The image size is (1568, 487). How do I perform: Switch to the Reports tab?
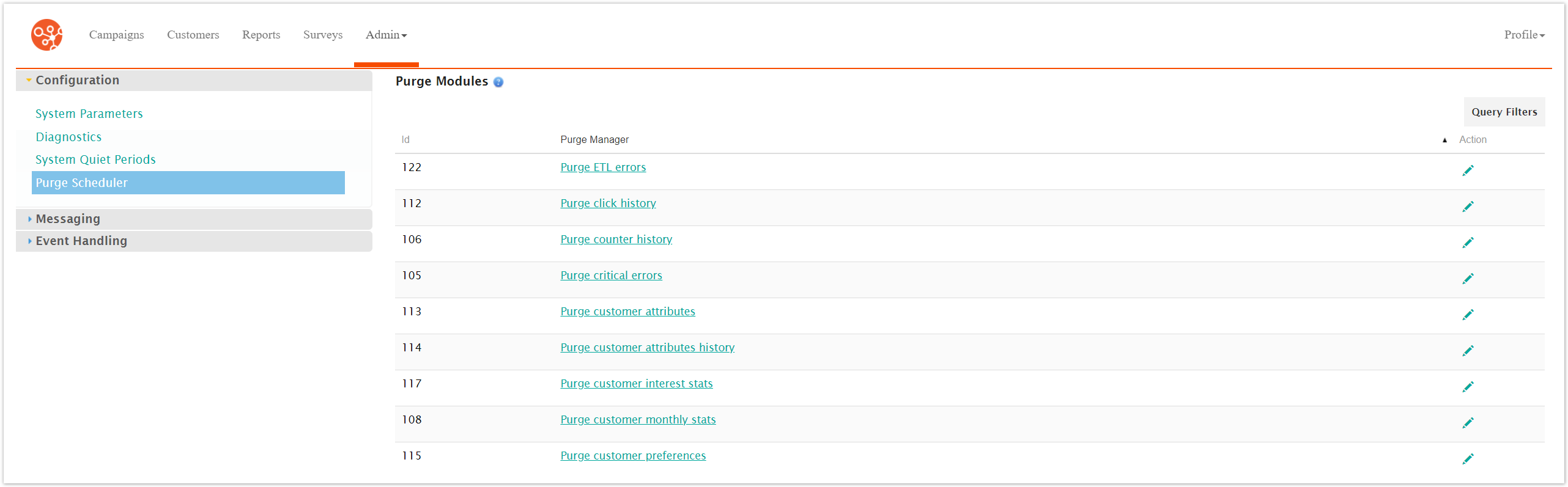pyautogui.click(x=261, y=35)
